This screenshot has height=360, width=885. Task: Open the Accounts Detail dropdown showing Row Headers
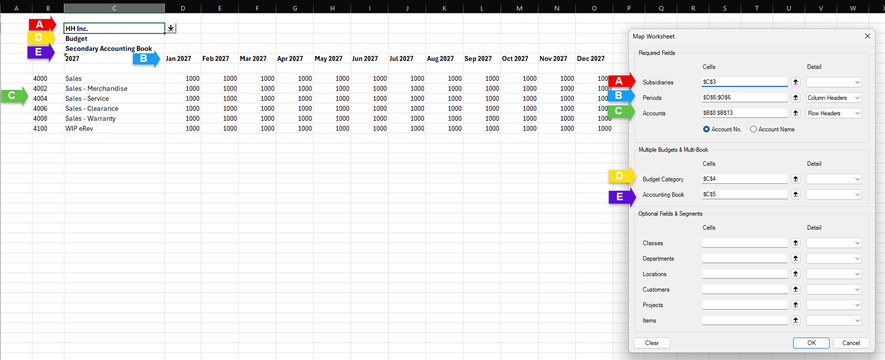(x=834, y=113)
